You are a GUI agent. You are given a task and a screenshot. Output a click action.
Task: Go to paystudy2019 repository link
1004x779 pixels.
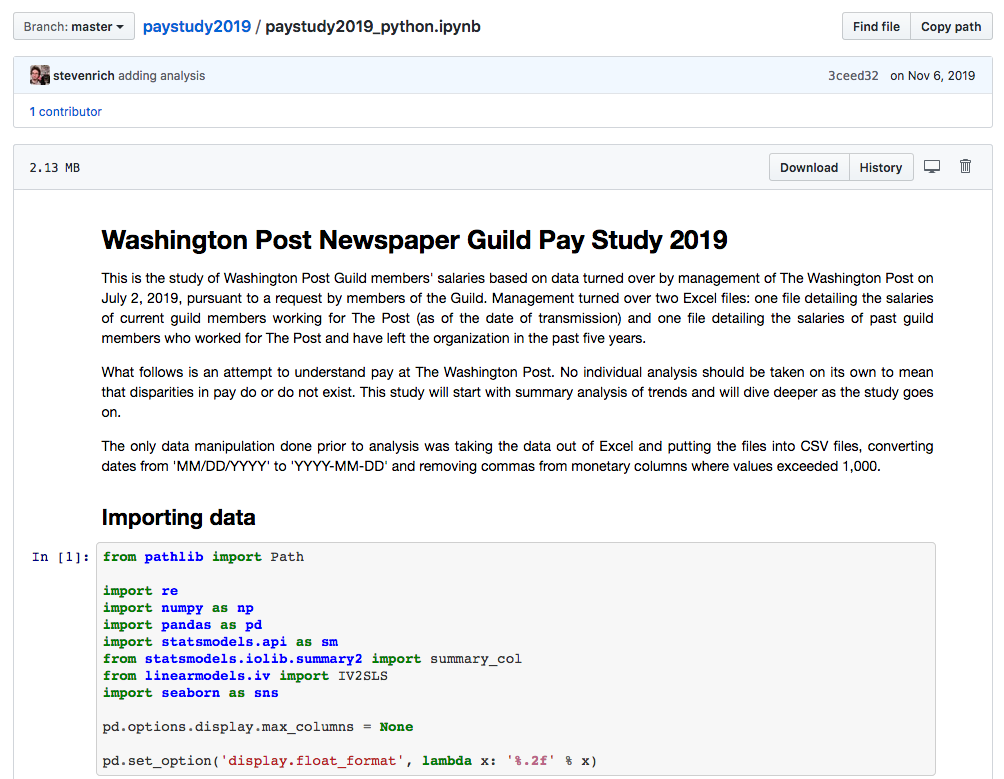coord(197,26)
